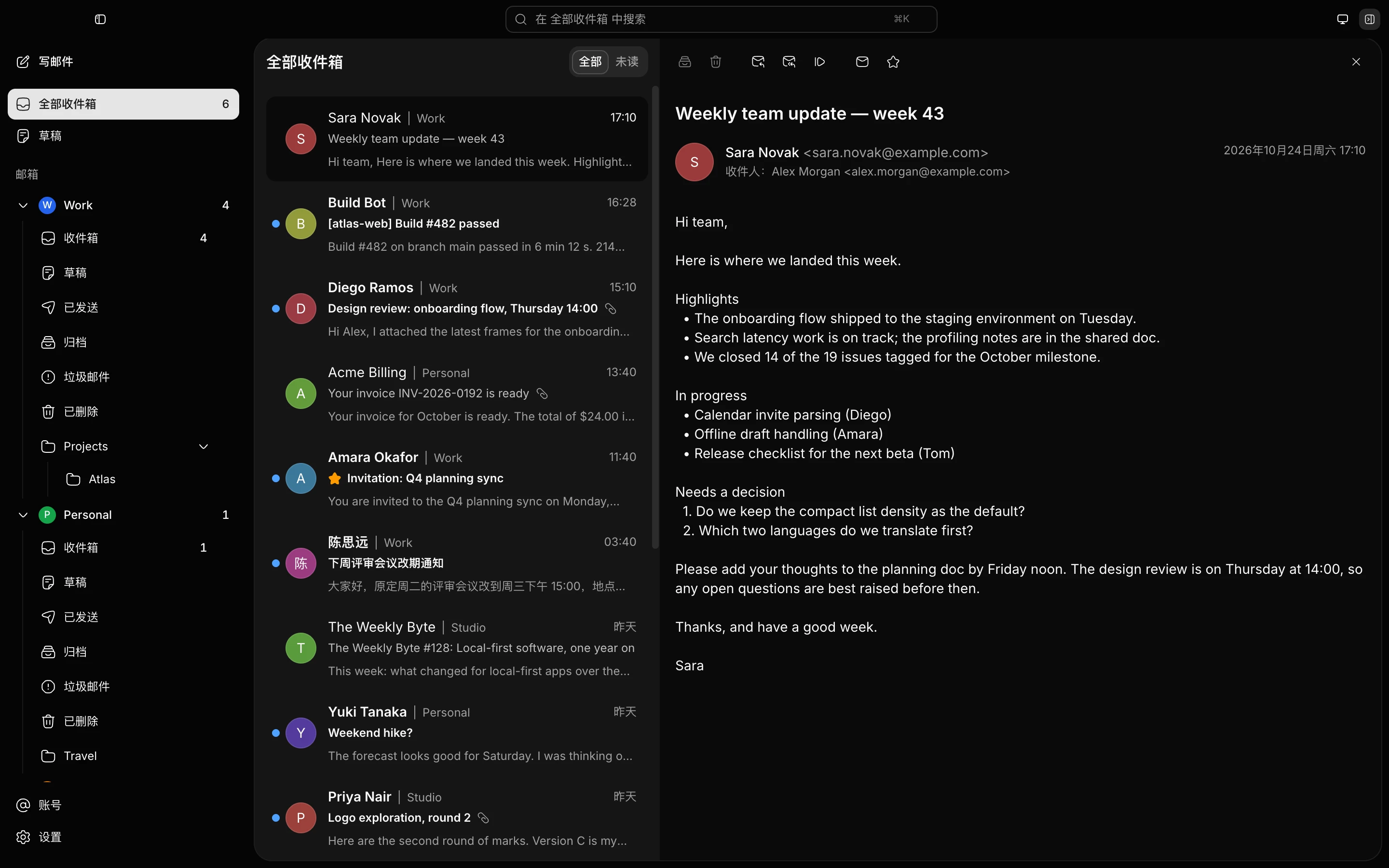Open top-level 草稿 drafts folder
The image size is (1389, 868).
click(x=123, y=136)
